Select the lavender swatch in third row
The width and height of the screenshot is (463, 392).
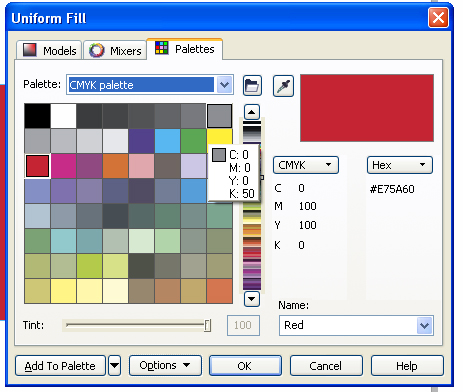coord(193,166)
